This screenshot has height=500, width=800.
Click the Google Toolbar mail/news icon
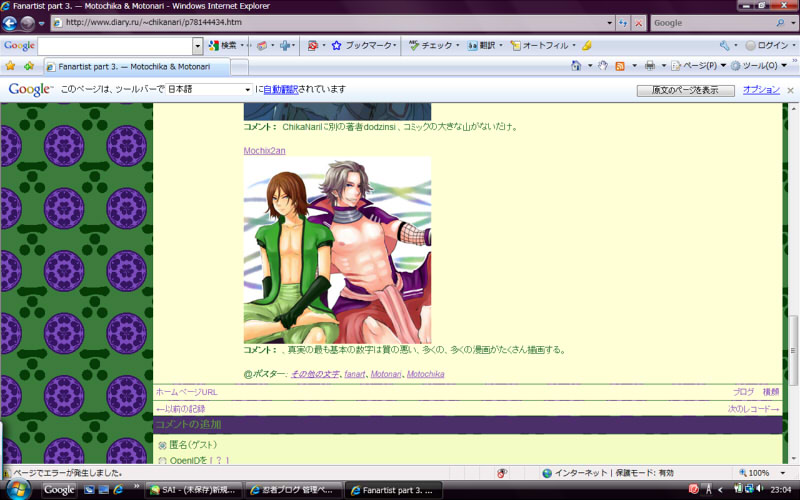262,45
